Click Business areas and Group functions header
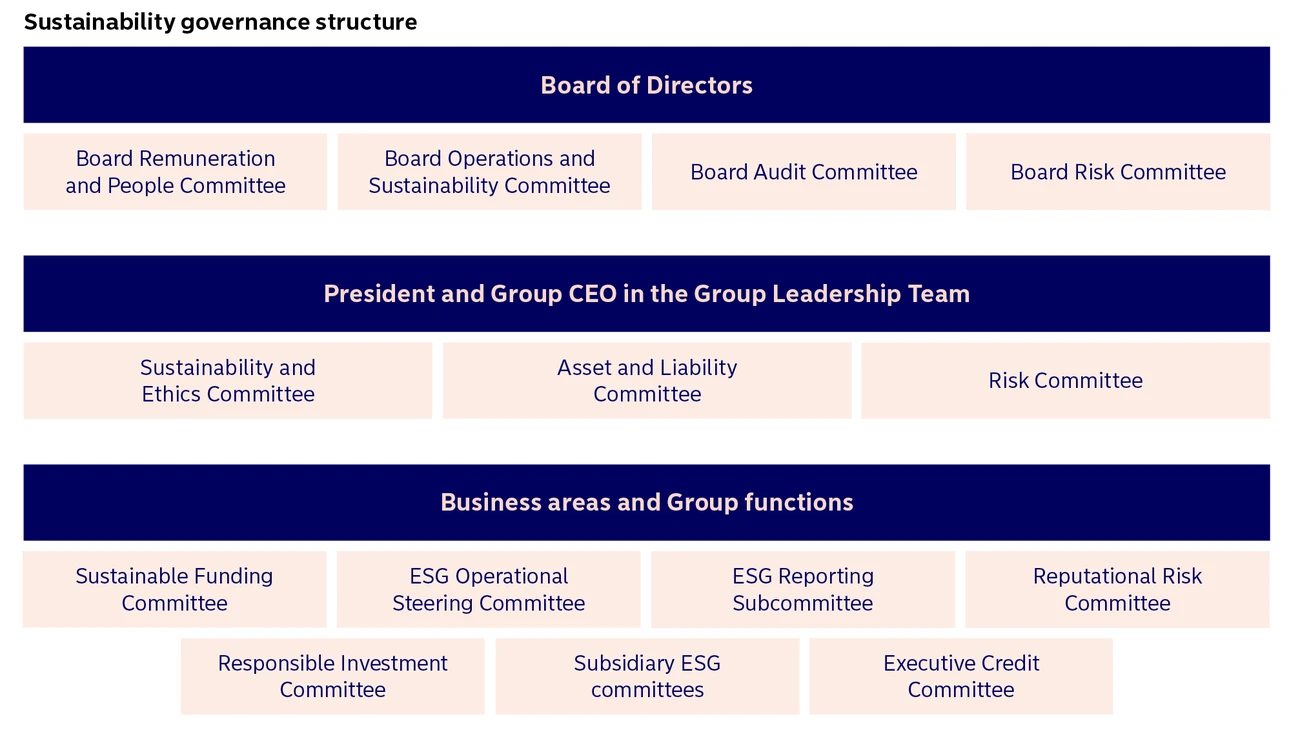 646,502
